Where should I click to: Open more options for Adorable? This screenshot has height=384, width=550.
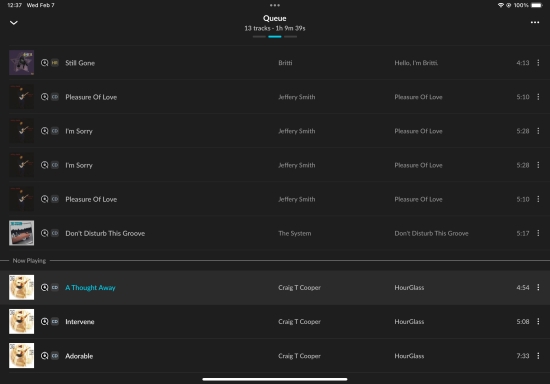coord(538,356)
